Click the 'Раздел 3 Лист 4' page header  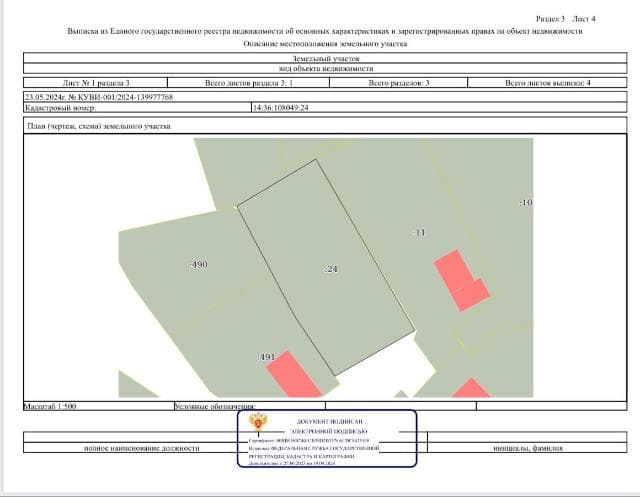(565, 19)
